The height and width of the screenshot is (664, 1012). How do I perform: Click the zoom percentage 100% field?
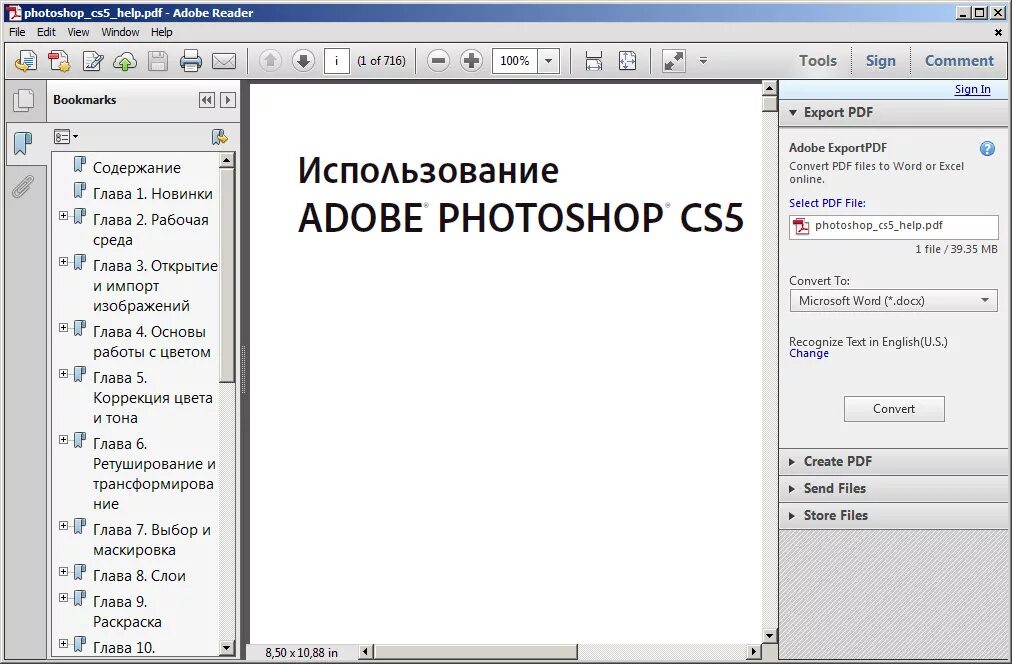pyautogui.click(x=514, y=61)
